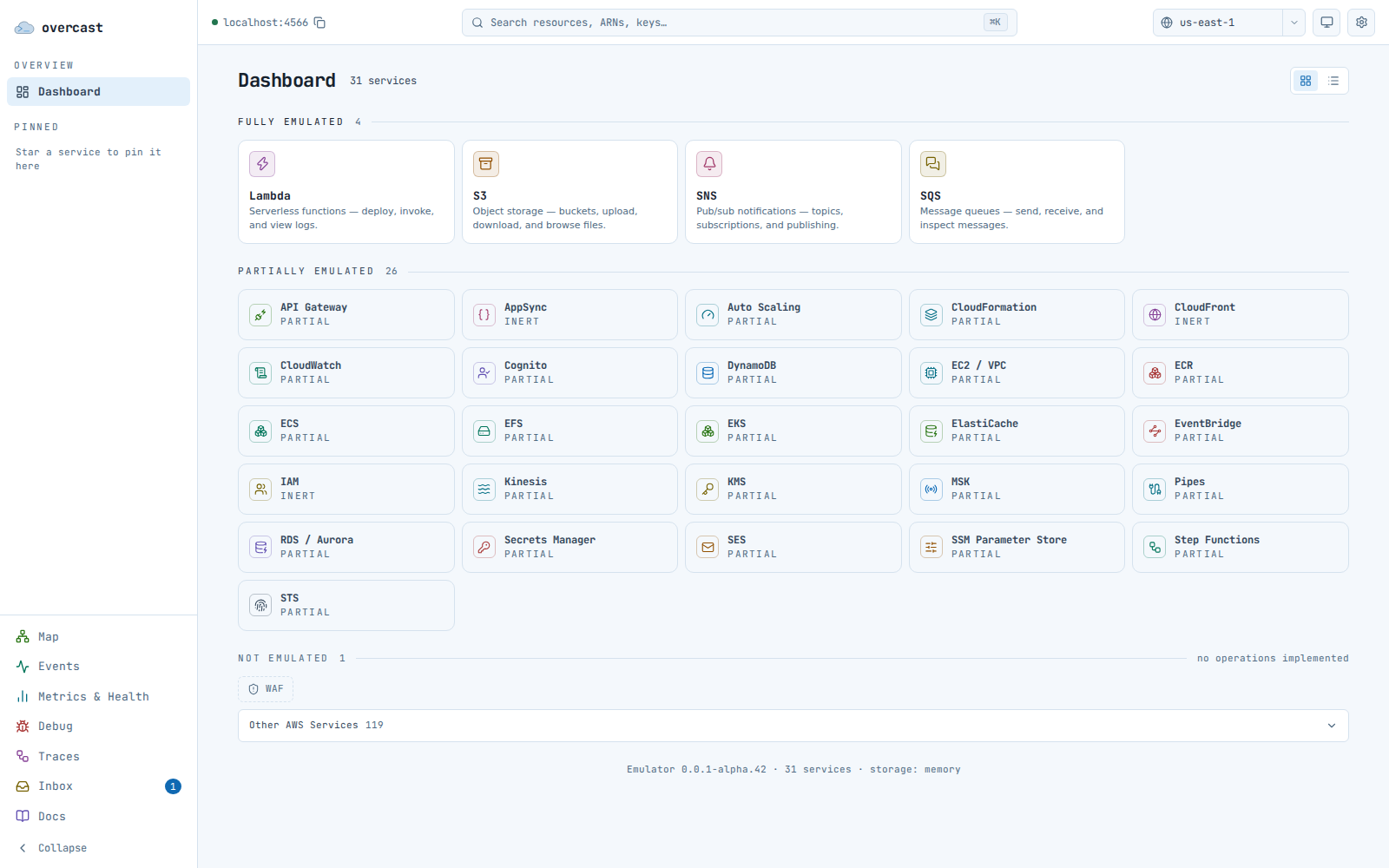Open Traces in the sidebar
The image size is (1389, 868).
pos(98,757)
